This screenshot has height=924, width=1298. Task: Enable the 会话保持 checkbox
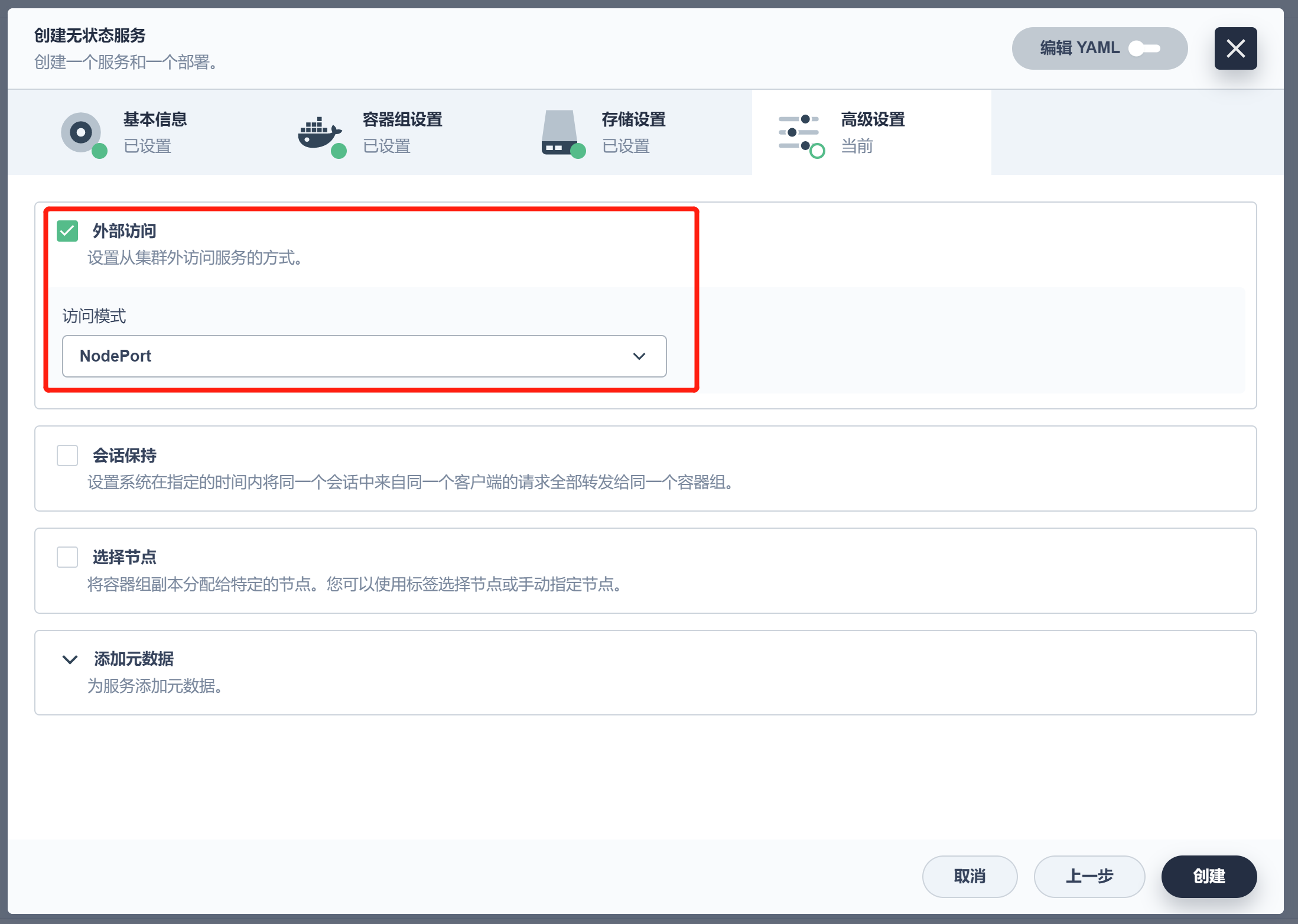(x=67, y=456)
